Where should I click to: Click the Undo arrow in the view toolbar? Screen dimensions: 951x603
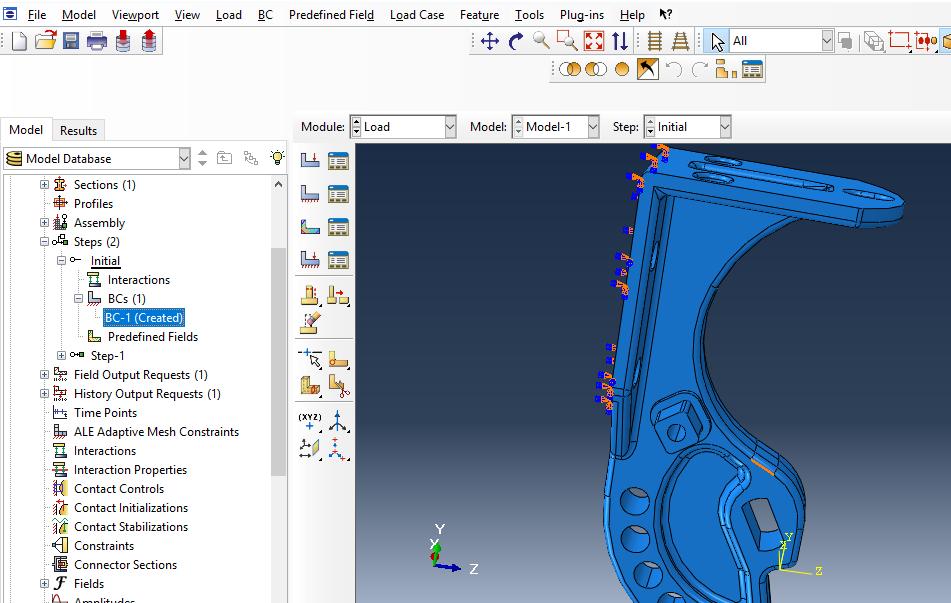coord(673,70)
